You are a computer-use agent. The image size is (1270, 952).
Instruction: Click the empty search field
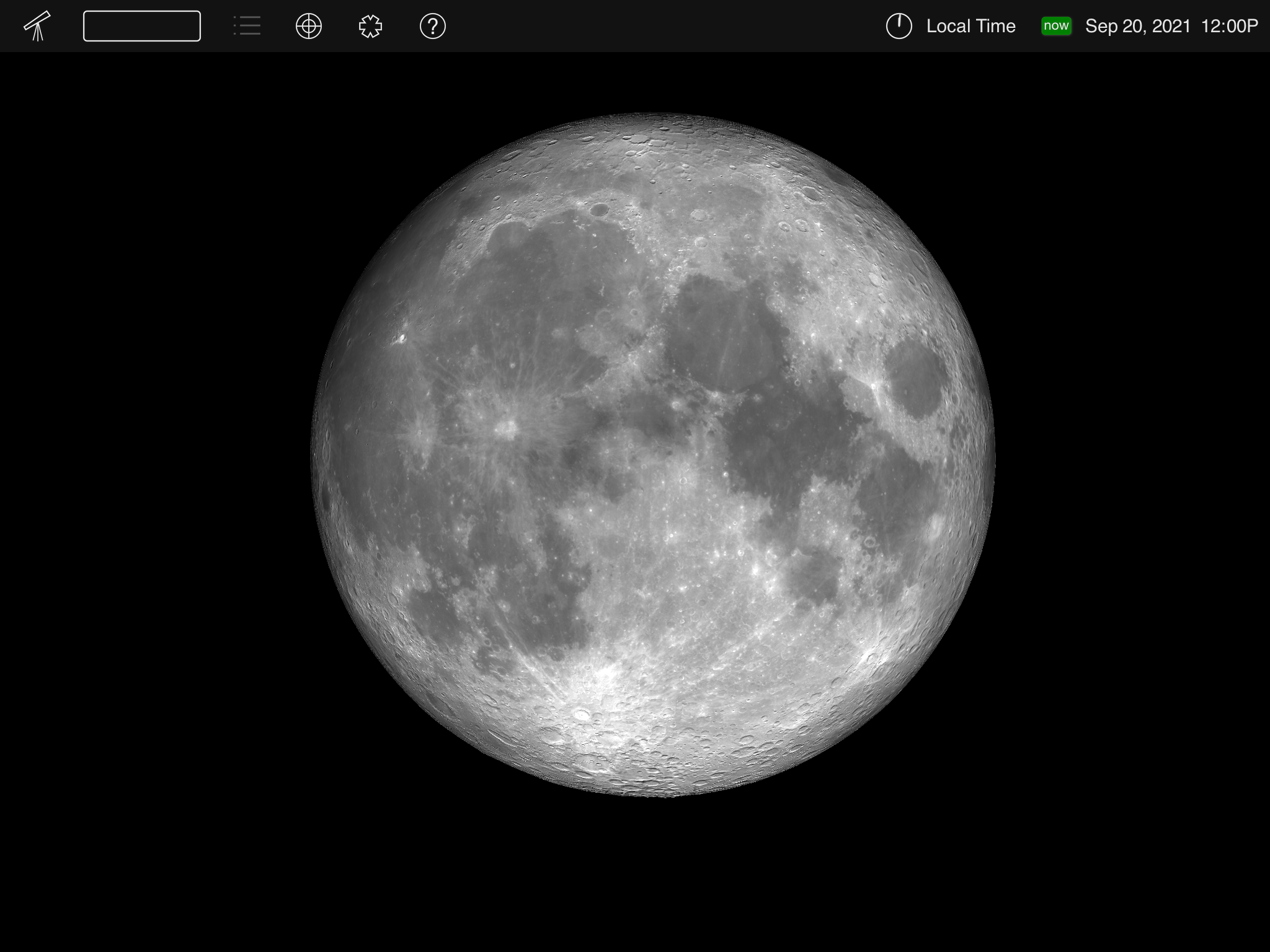(x=141, y=26)
